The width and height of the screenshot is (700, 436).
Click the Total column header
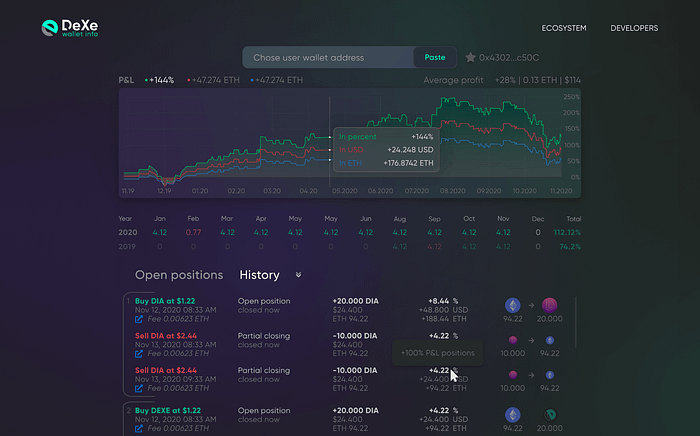click(574, 219)
